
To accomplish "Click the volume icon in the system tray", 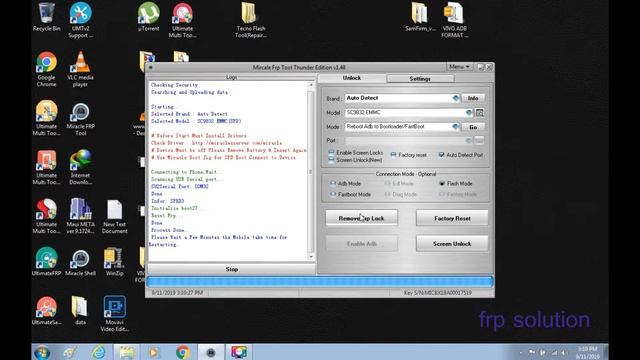I will click(x=564, y=353).
